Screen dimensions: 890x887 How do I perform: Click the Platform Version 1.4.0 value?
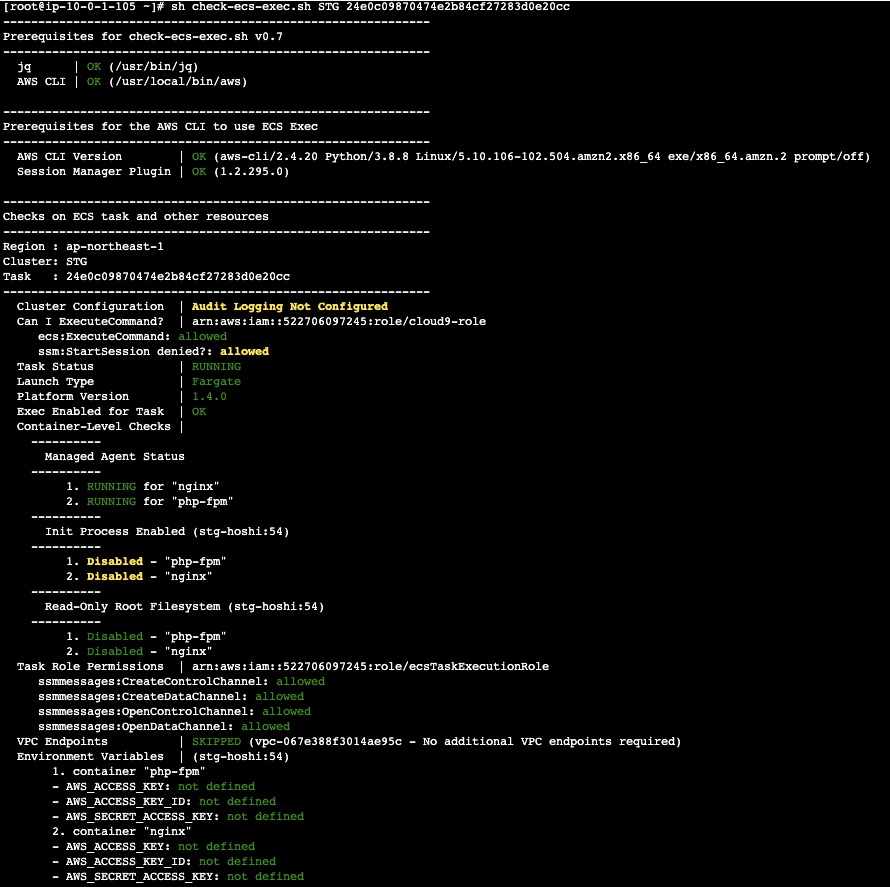[x=209, y=396]
